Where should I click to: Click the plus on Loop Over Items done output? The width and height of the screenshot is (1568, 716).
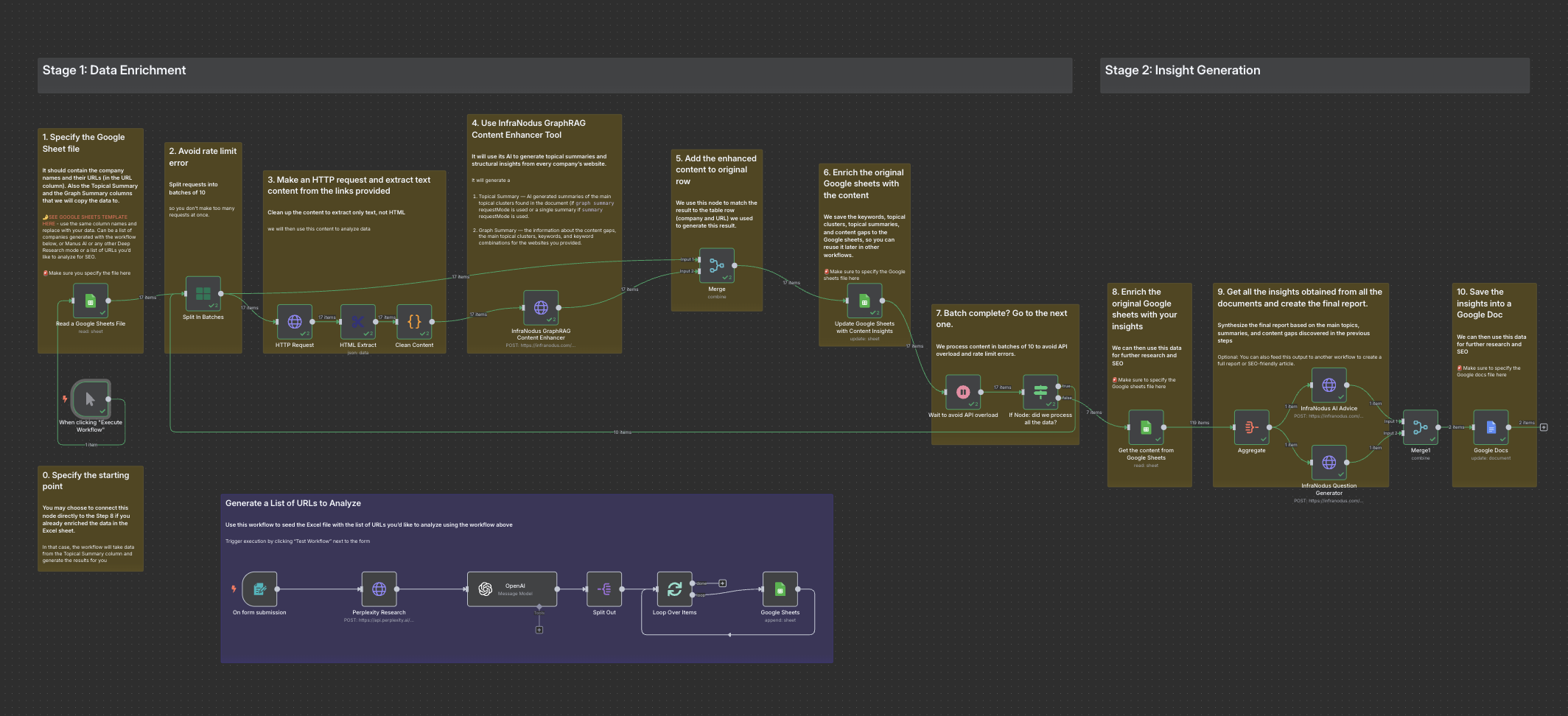(x=723, y=583)
